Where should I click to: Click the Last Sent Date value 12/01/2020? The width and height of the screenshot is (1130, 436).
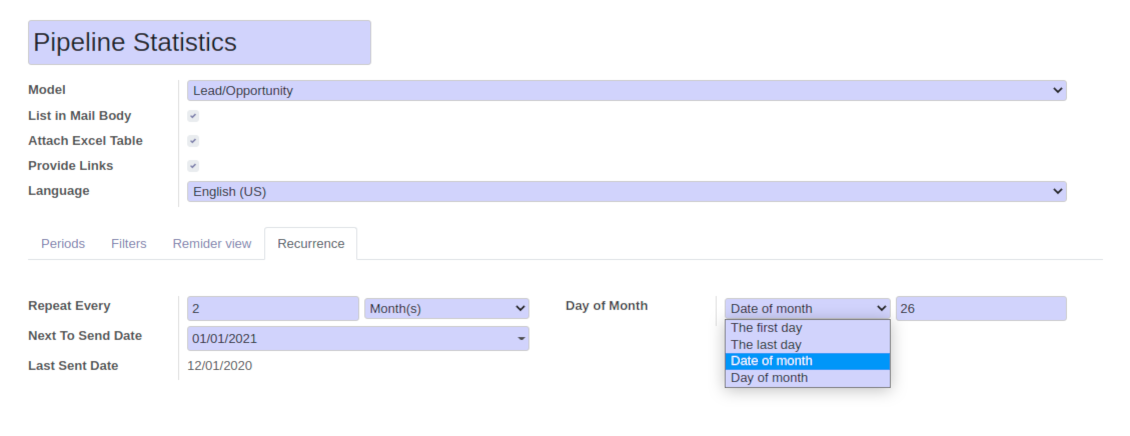(220, 366)
